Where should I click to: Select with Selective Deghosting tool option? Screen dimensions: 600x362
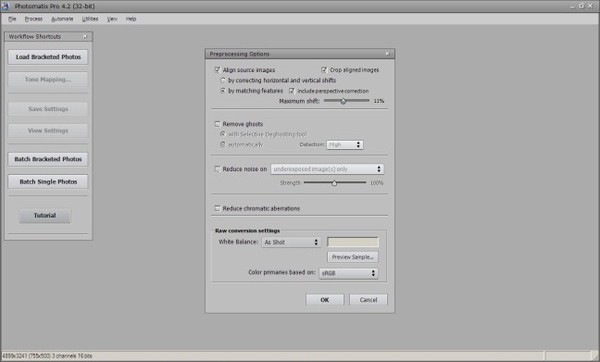pyautogui.click(x=223, y=134)
